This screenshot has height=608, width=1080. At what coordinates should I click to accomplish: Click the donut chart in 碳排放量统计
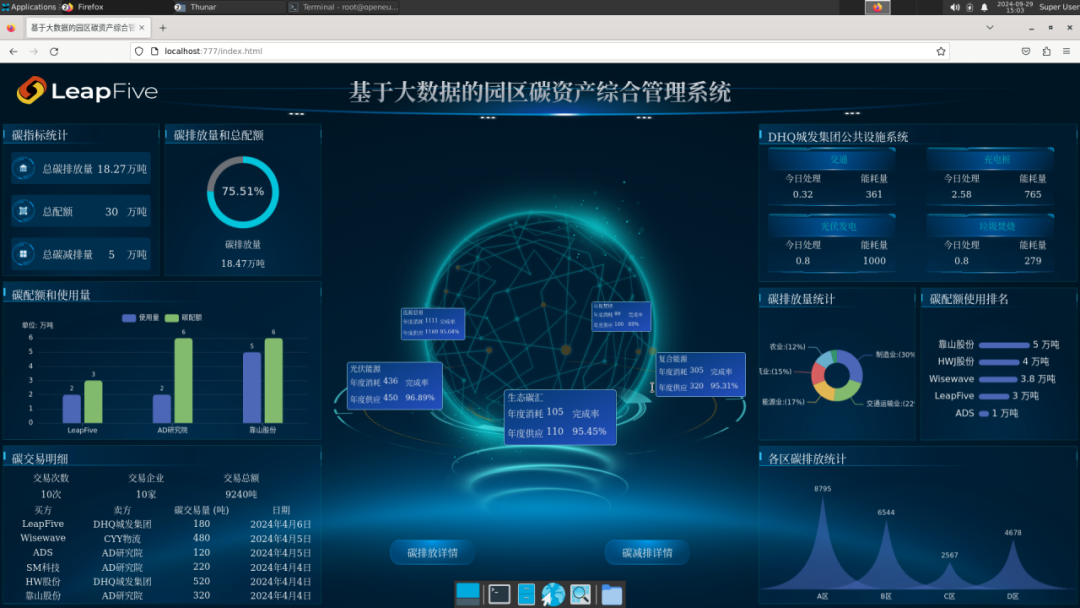[837, 375]
